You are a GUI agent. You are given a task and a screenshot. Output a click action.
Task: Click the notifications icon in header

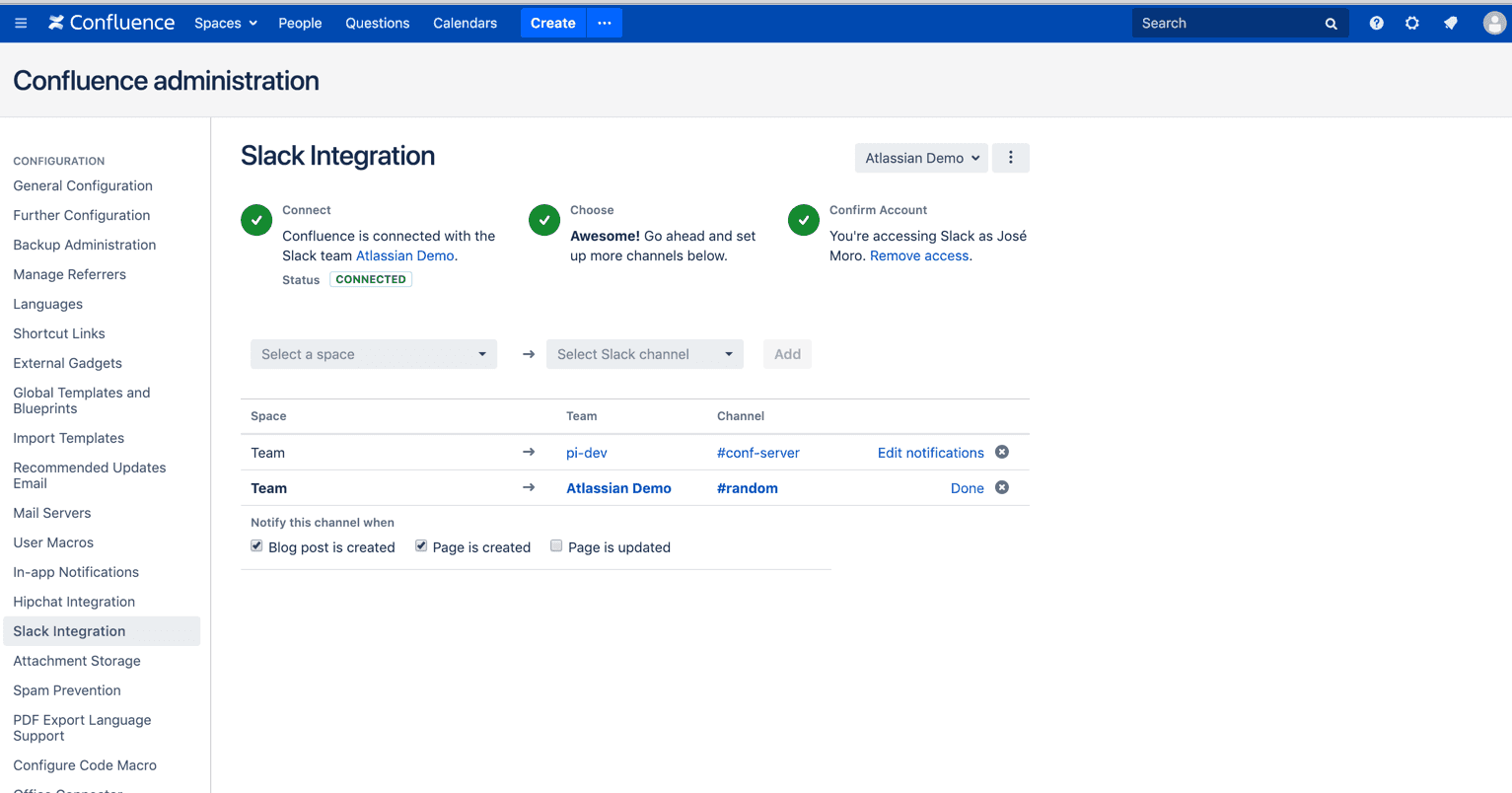tap(1450, 23)
